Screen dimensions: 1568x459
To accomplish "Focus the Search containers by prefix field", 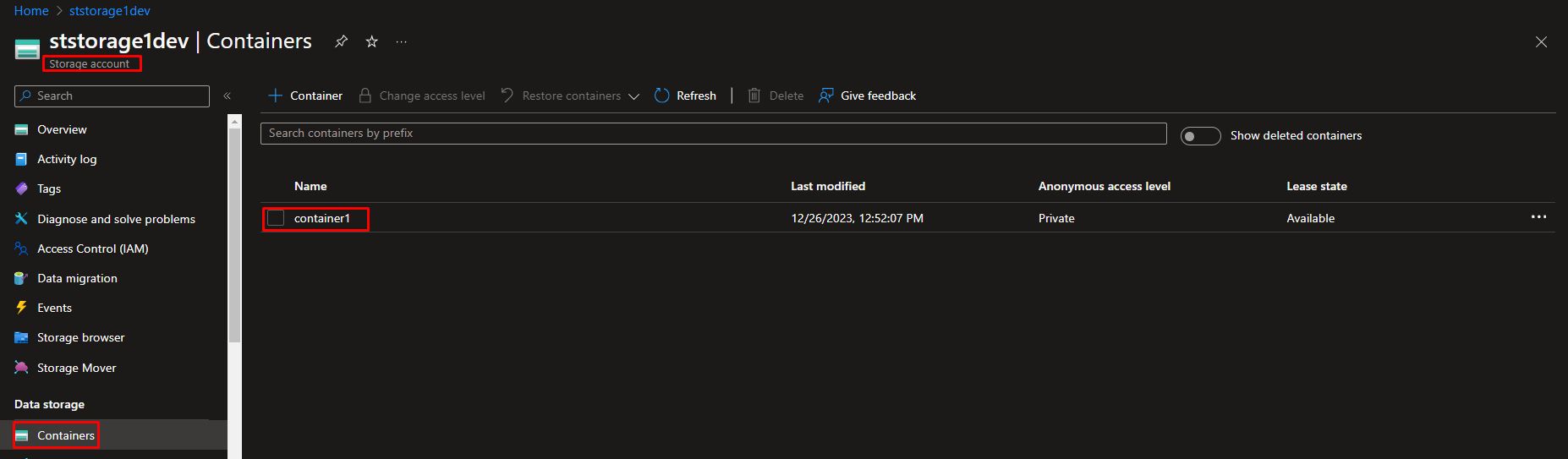I will [713, 134].
